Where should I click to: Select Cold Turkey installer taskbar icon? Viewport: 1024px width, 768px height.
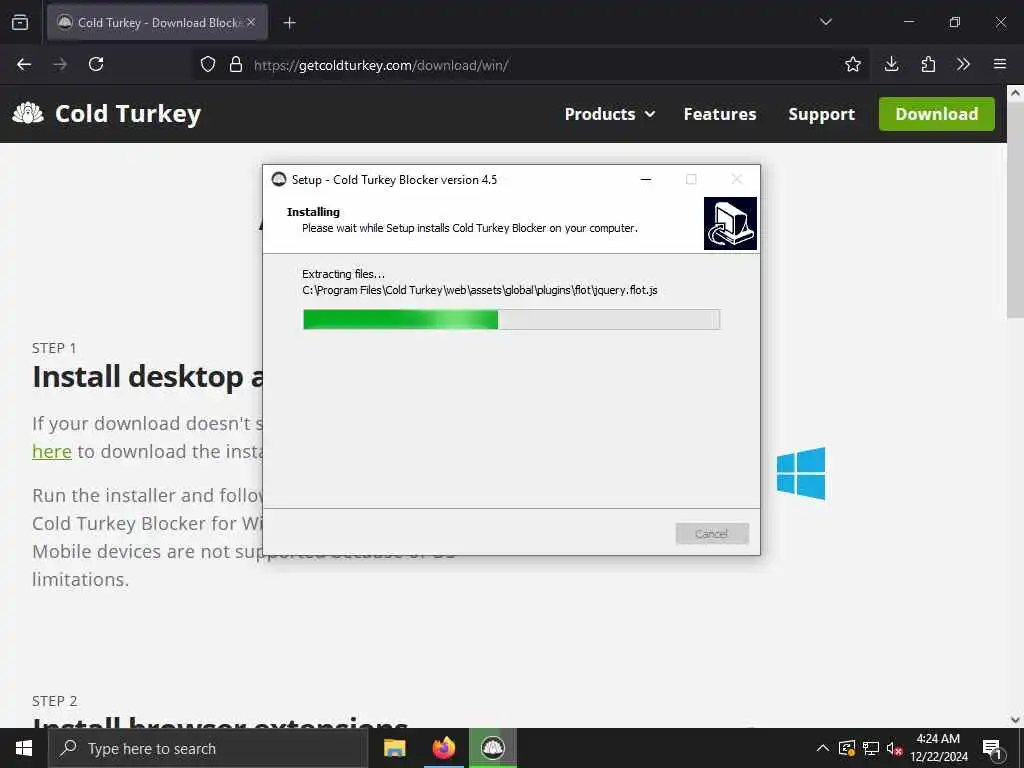click(x=492, y=748)
